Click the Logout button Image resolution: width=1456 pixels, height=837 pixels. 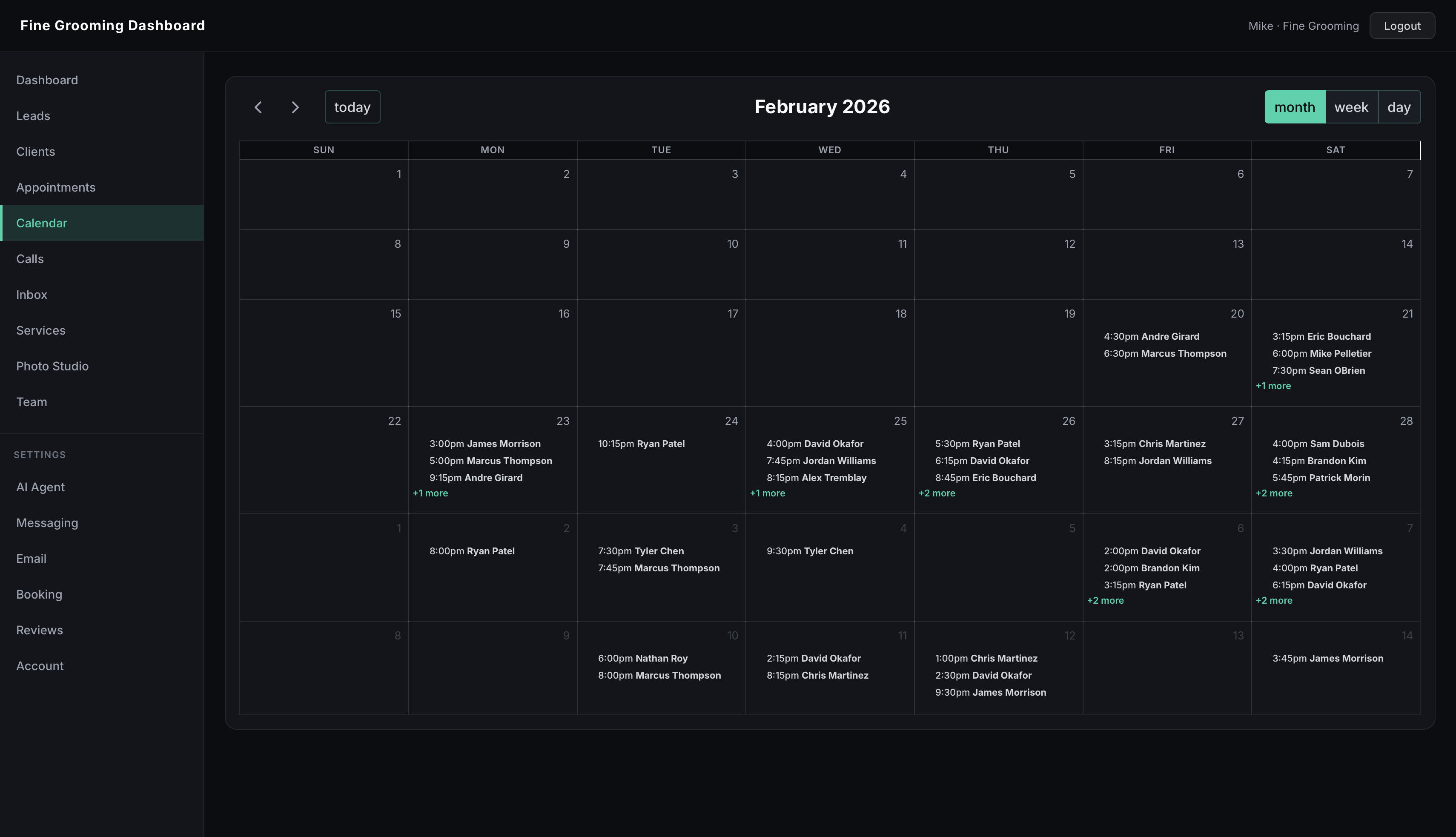[1402, 25]
